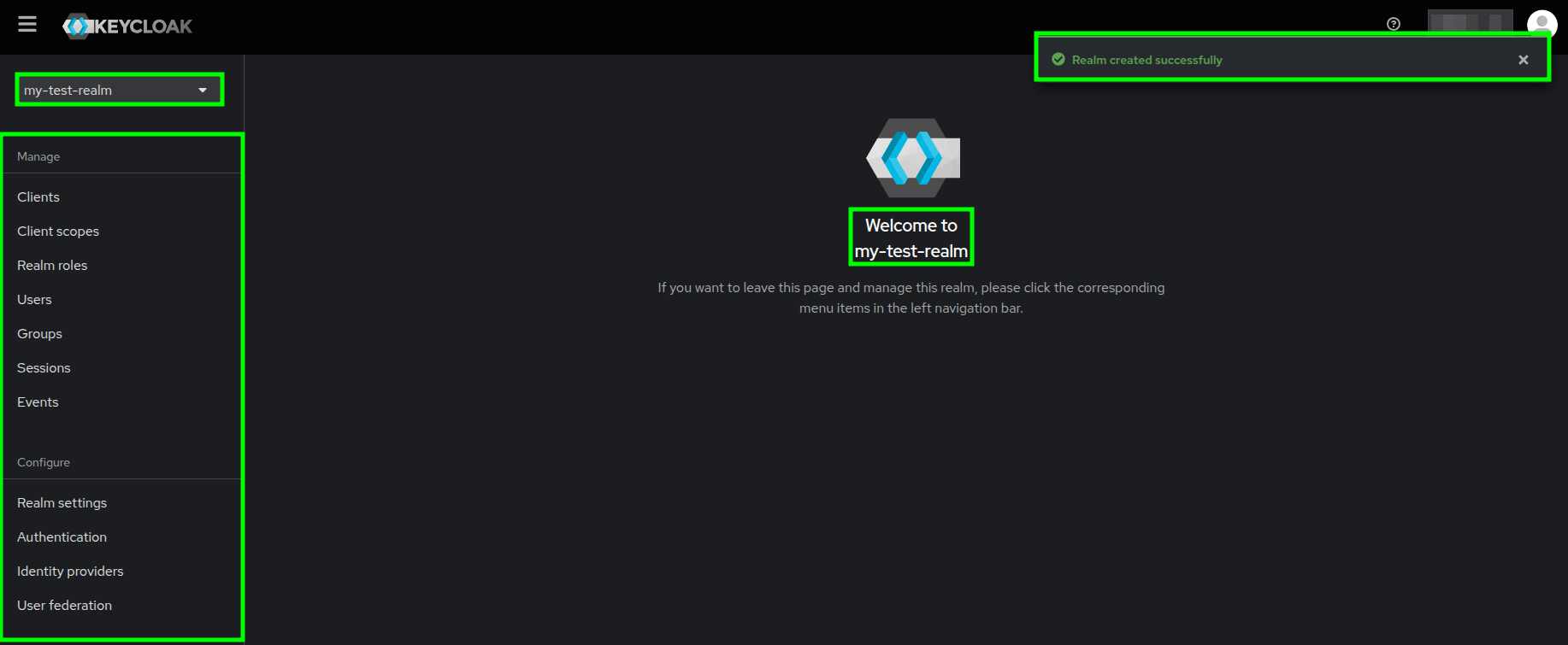Expand the my-test-realm realm selector
Screen dimensions: 1568x645
[x=119, y=90]
